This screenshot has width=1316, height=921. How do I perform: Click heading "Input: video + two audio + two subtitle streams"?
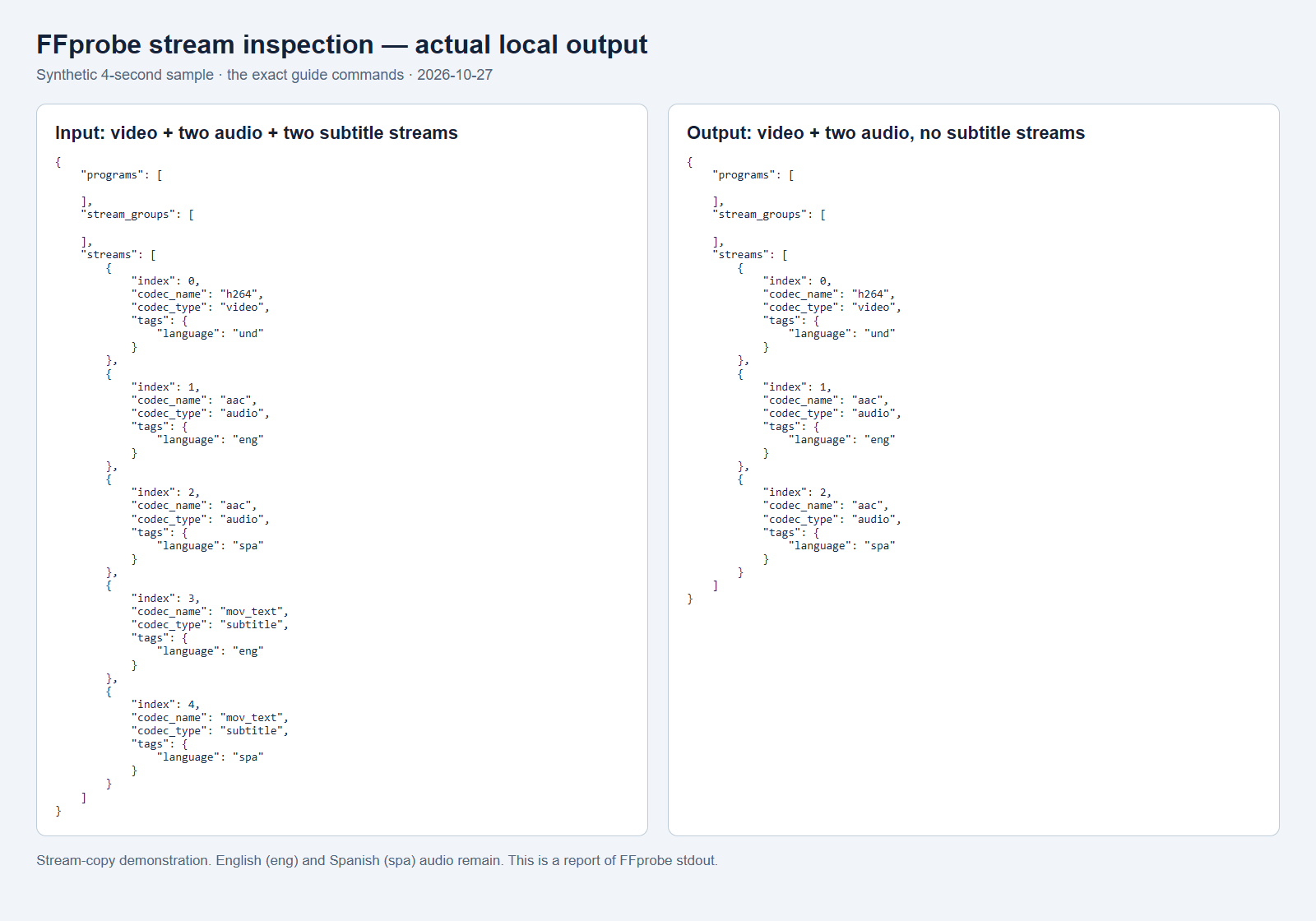(257, 133)
